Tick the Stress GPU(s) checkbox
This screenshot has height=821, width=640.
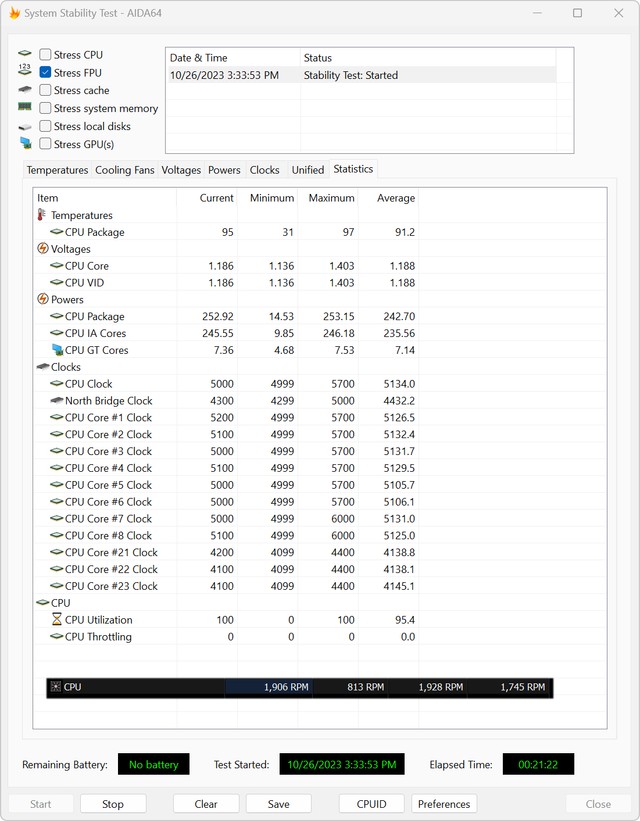(46, 144)
